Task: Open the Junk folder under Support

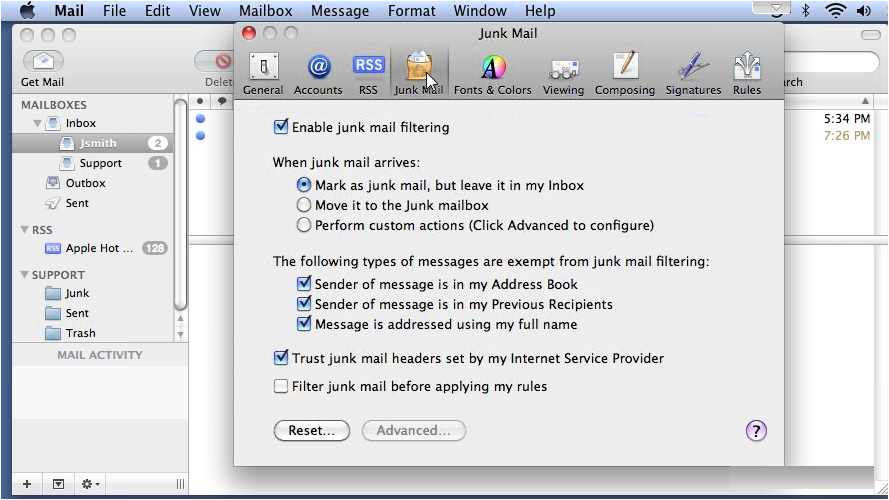Action: [92, 293]
